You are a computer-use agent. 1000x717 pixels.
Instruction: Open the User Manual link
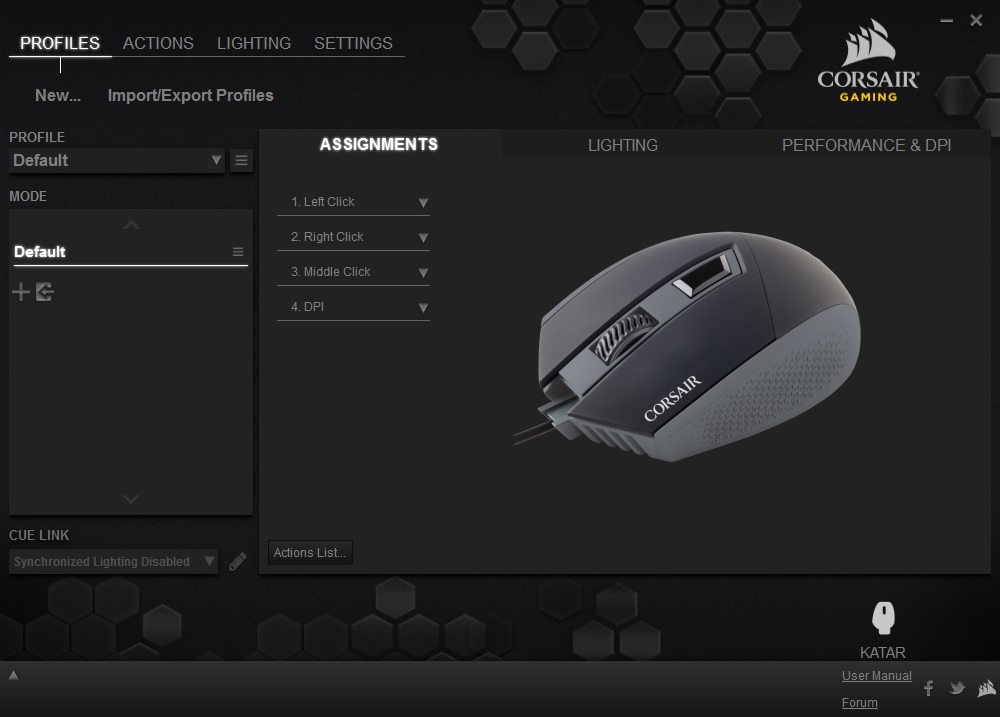click(876, 676)
